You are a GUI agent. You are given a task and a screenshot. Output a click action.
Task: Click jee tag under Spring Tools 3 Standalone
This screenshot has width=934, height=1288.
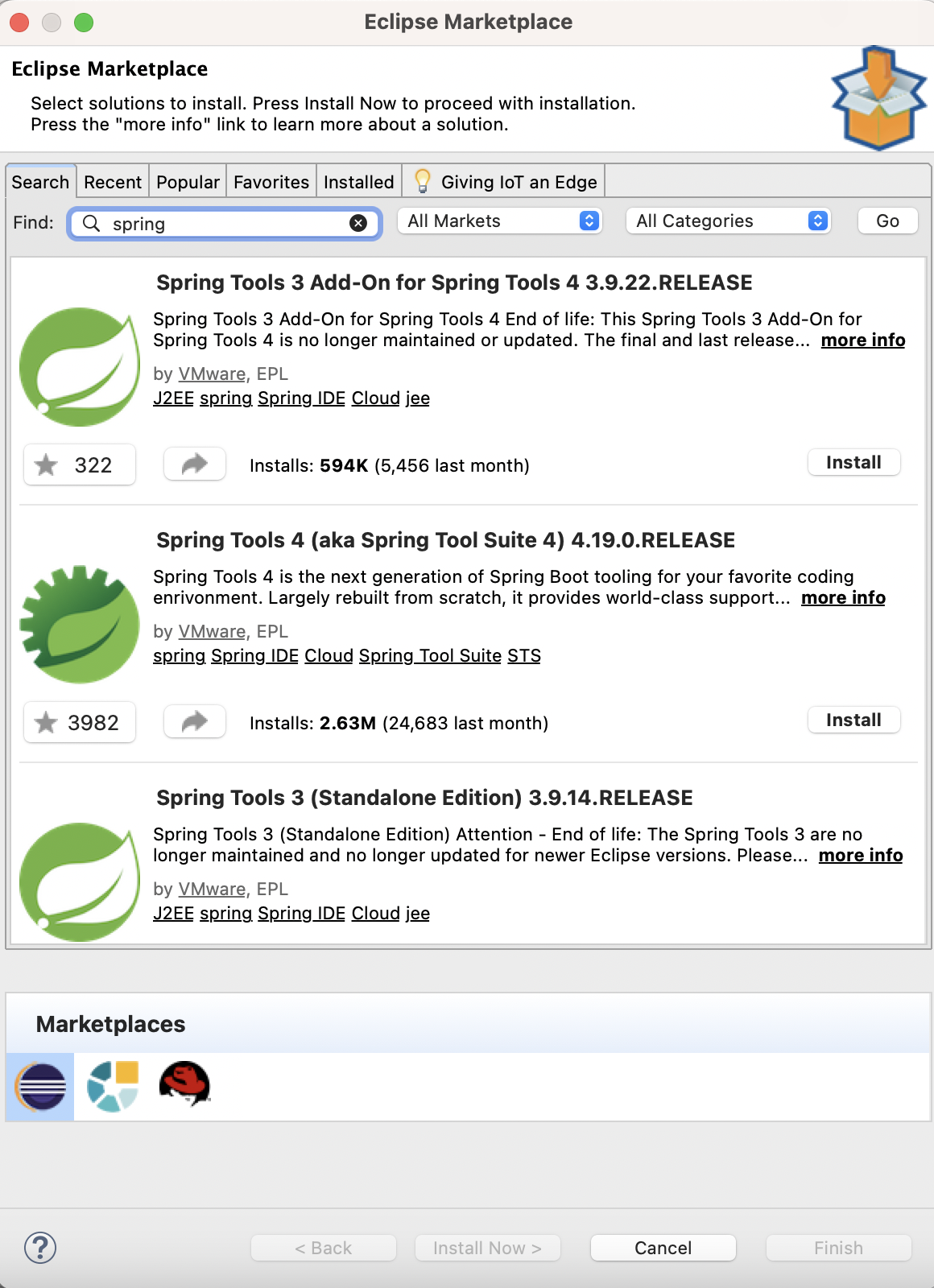(x=417, y=913)
